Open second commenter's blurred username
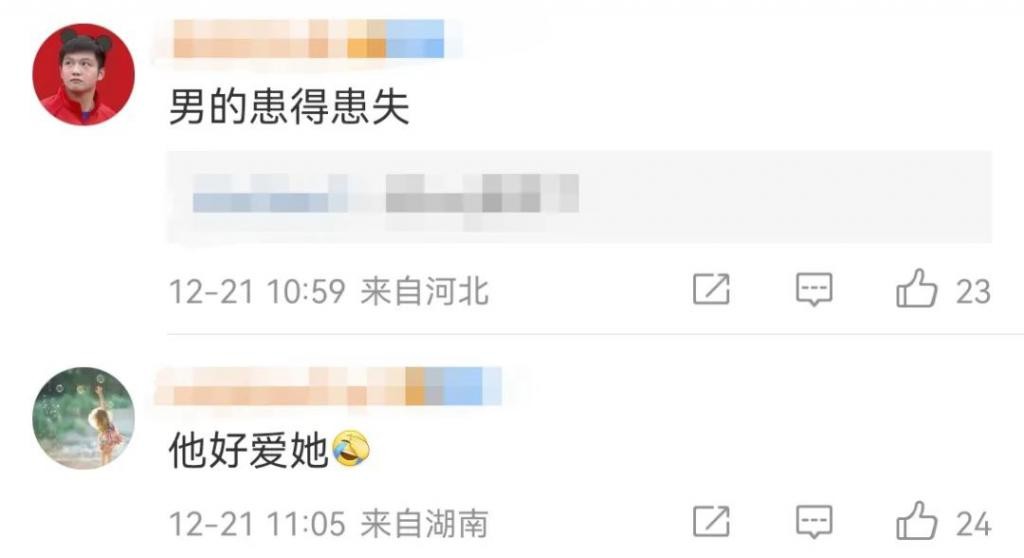This screenshot has height=558, width=1024. pyautogui.click(x=328, y=386)
